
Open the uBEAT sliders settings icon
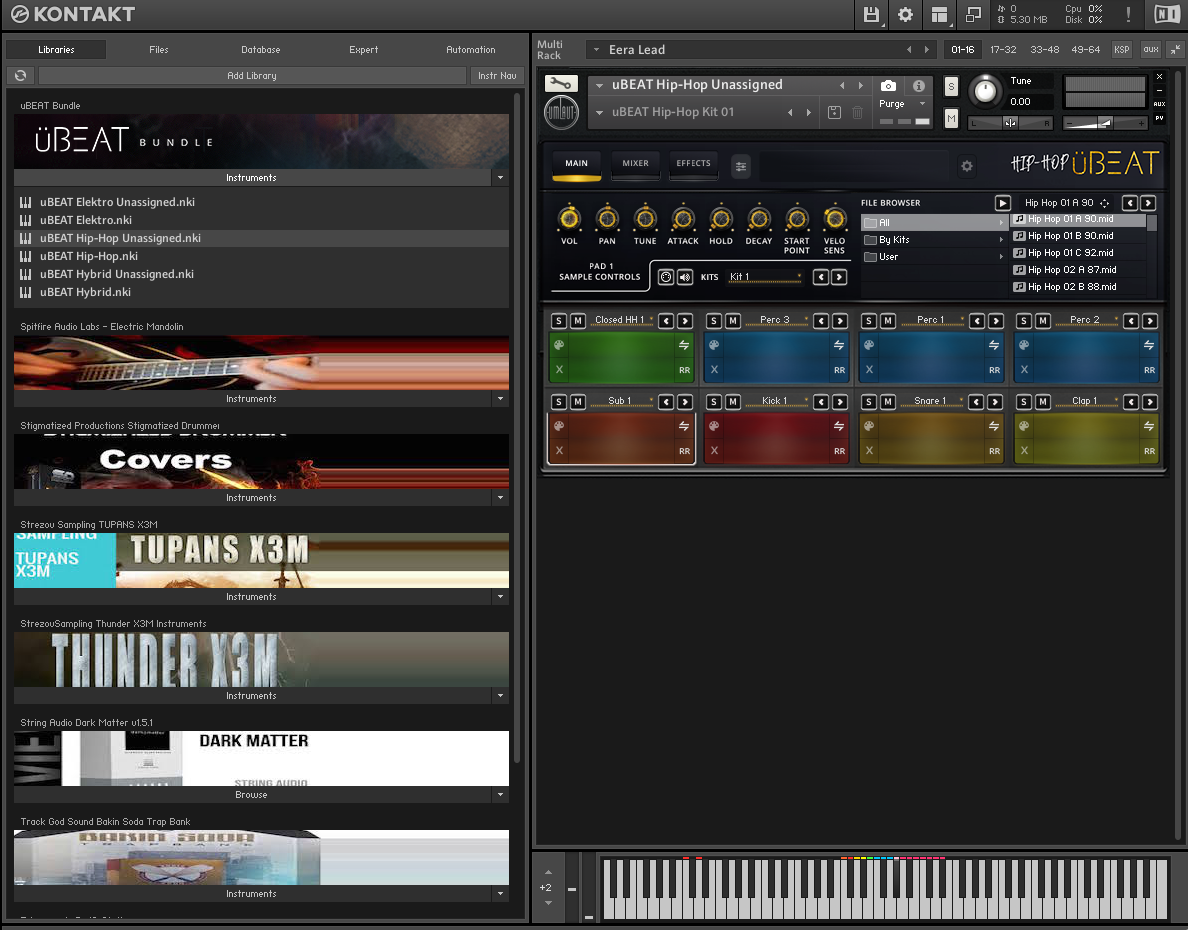click(x=741, y=166)
